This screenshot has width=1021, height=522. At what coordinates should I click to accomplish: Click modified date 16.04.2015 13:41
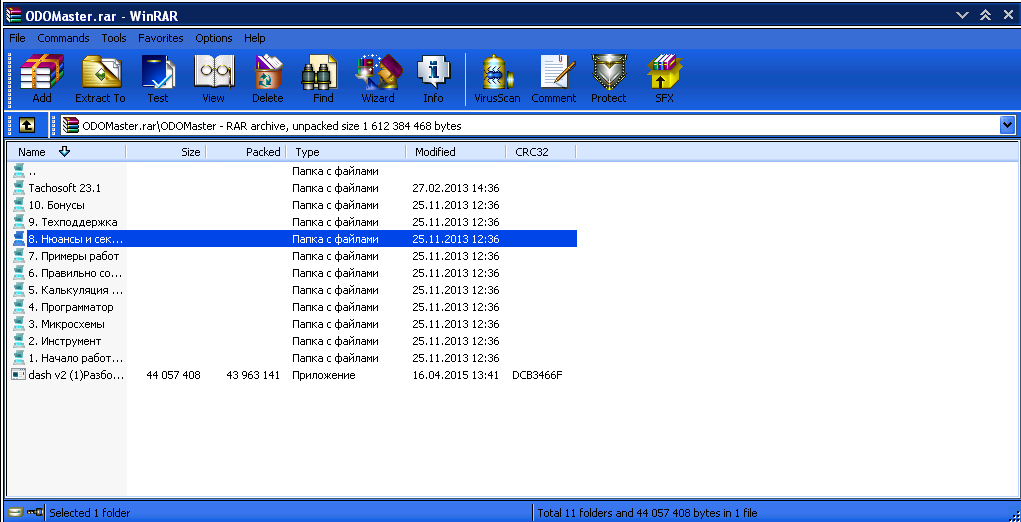pyautogui.click(x=456, y=375)
